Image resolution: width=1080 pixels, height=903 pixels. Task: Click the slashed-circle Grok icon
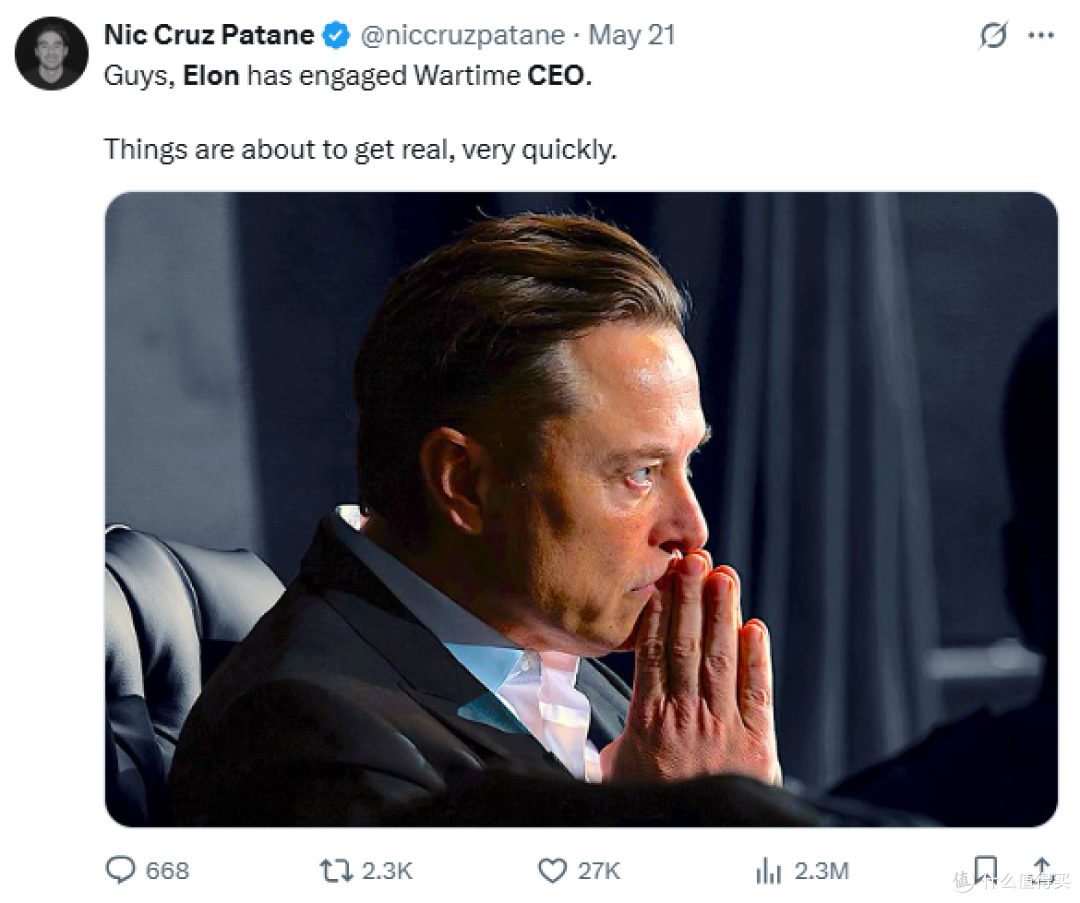993,35
